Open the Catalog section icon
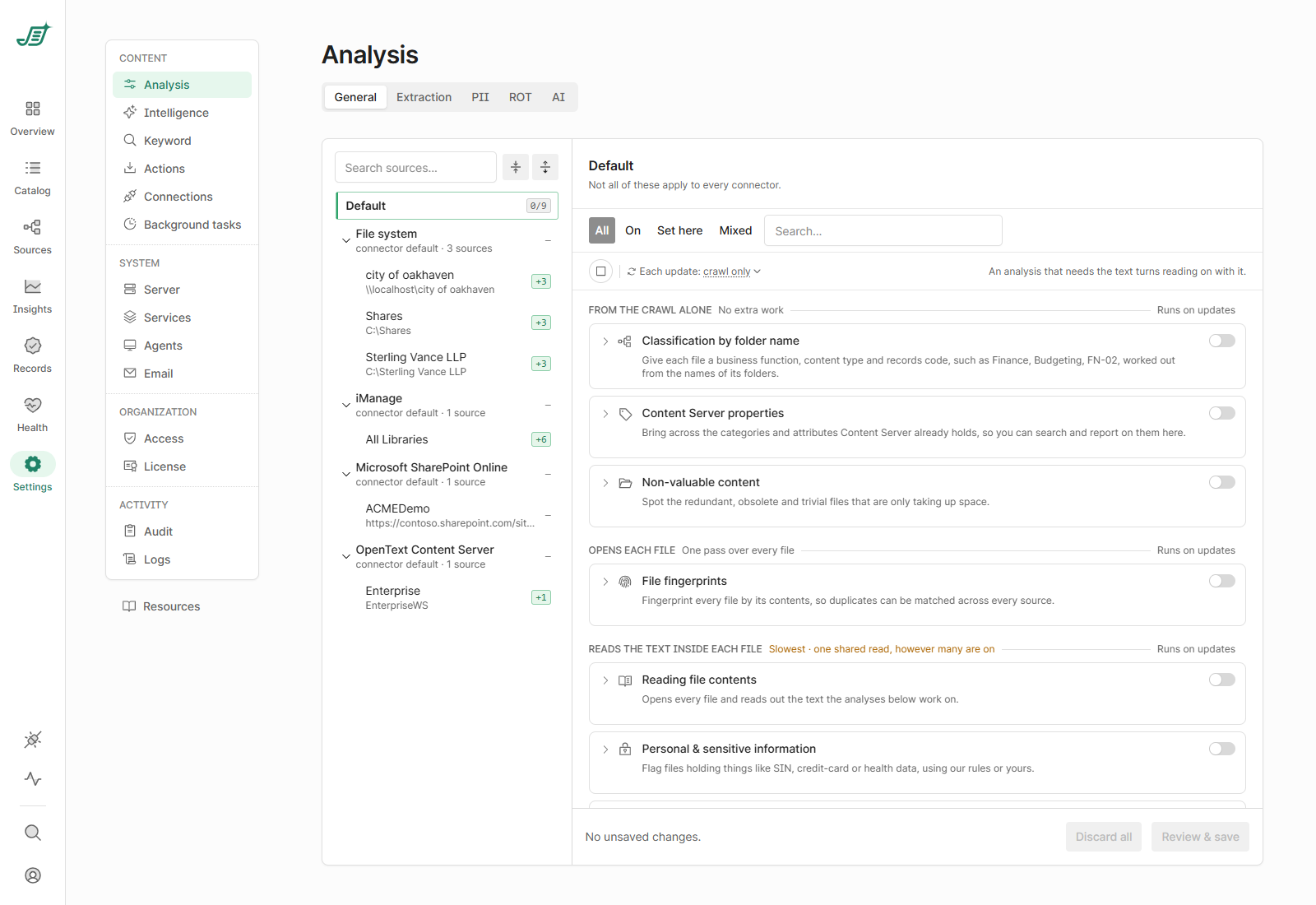The height and width of the screenshot is (905, 1316). pyautogui.click(x=33, y=168)
